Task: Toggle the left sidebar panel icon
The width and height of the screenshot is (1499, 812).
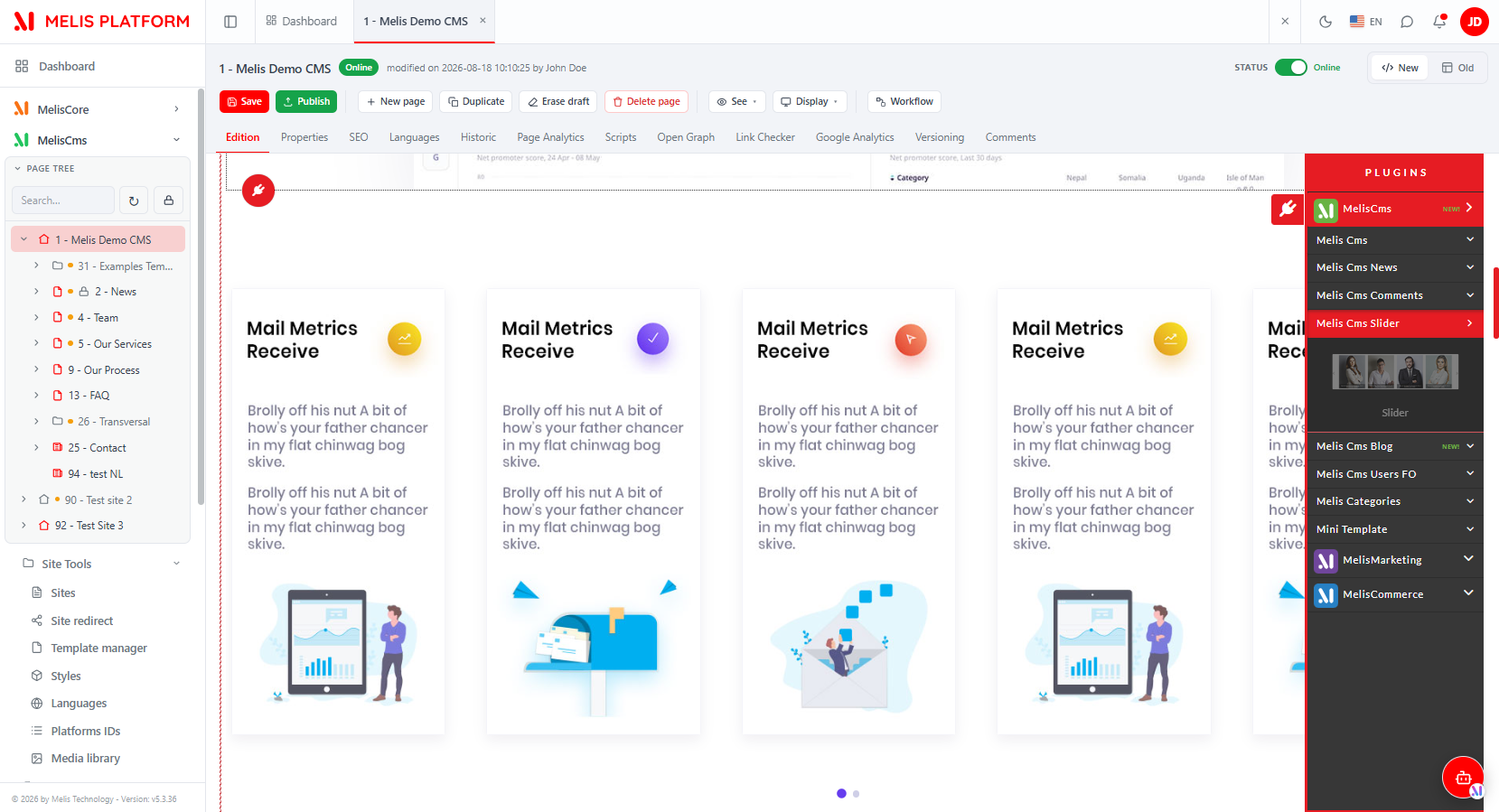Action: tap(230, 22)
